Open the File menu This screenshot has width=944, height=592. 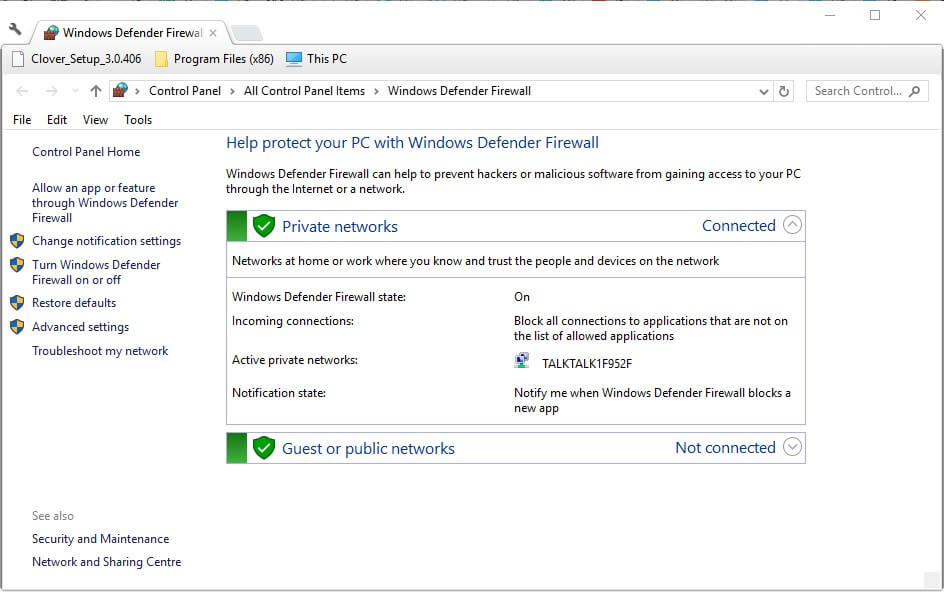(22, 120)
